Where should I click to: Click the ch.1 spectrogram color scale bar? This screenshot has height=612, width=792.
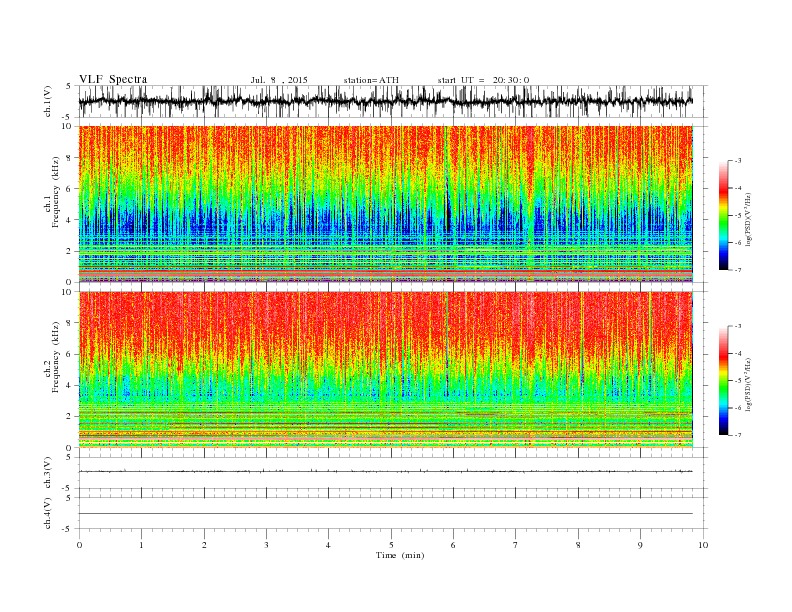click(723, 215)
